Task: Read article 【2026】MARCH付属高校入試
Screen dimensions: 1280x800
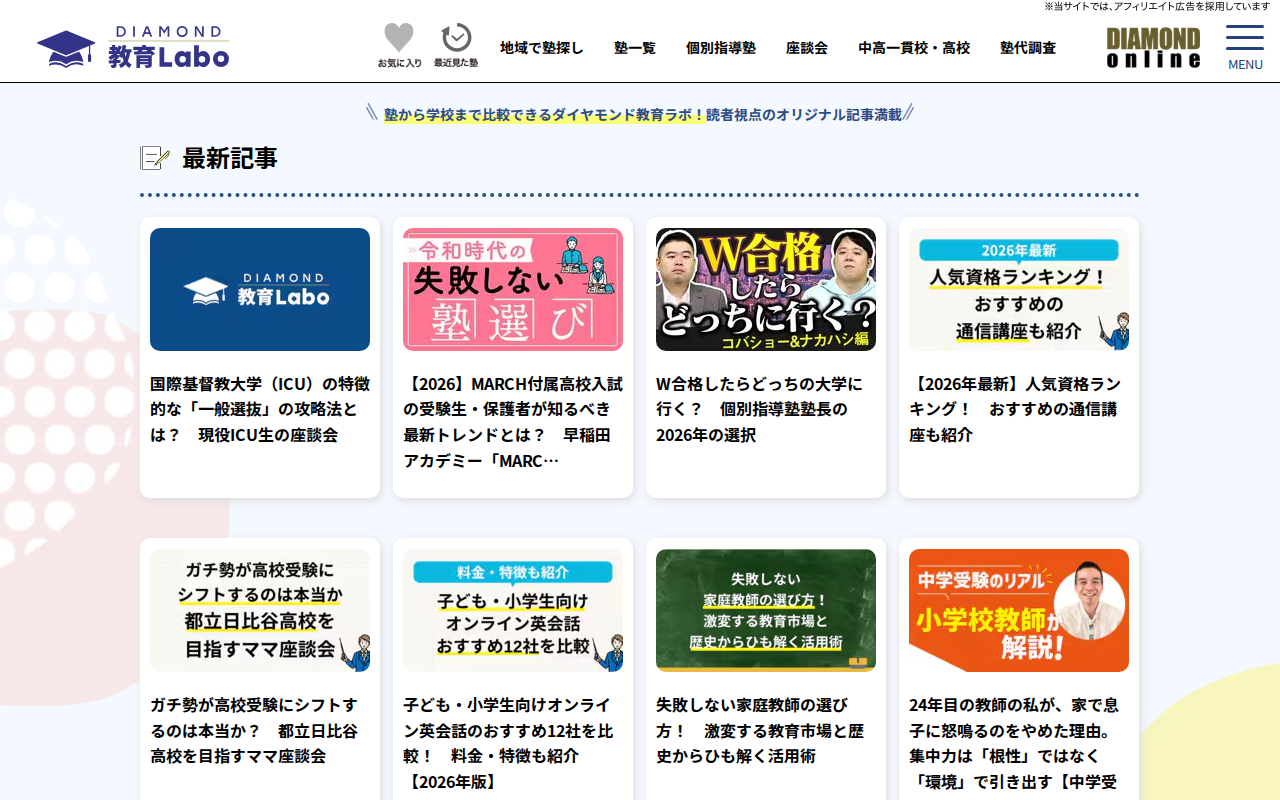Action: (x=513, y=422)
